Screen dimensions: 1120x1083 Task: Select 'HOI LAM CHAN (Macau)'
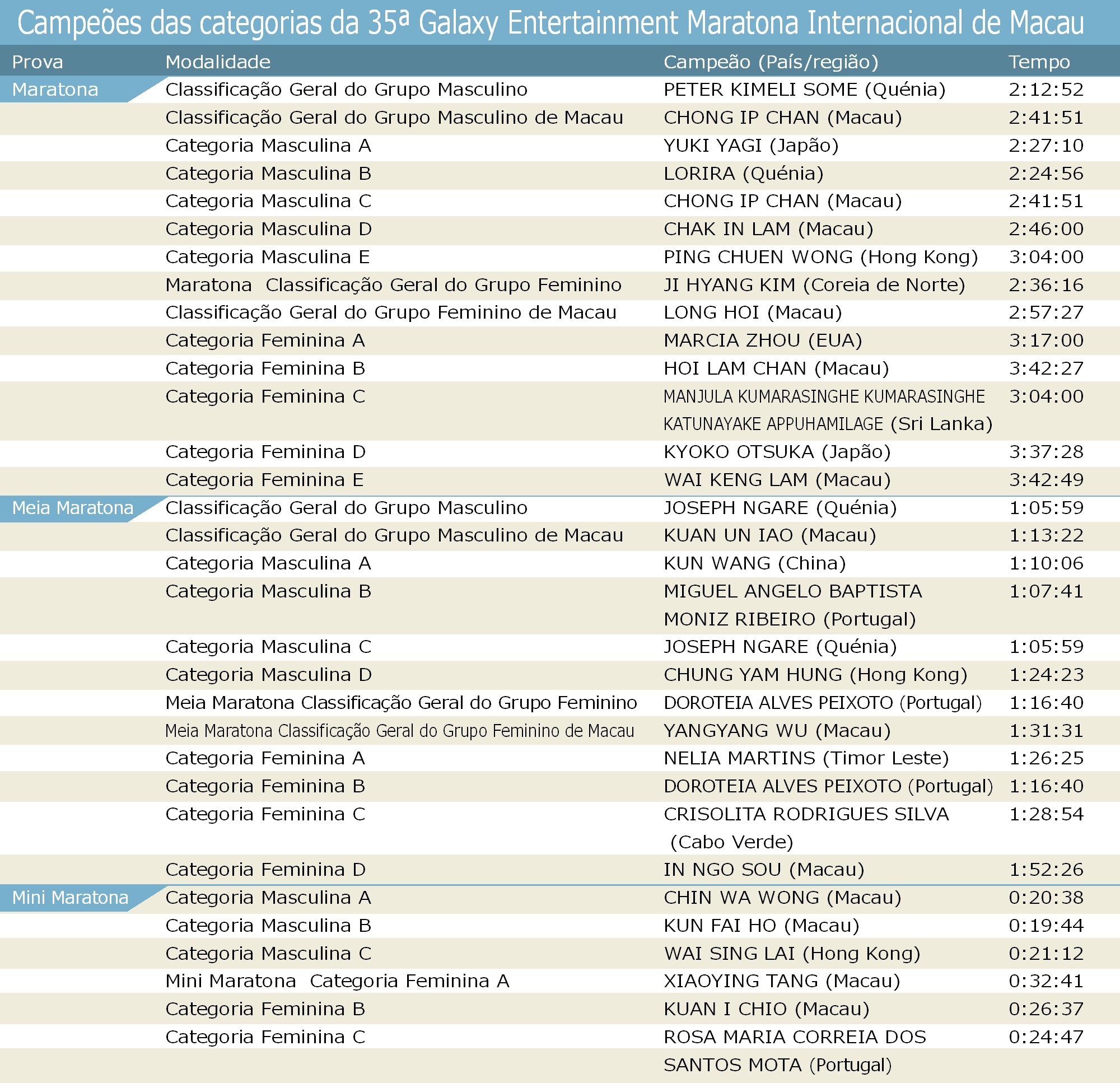pyautogui.click(x=776, y=368)
